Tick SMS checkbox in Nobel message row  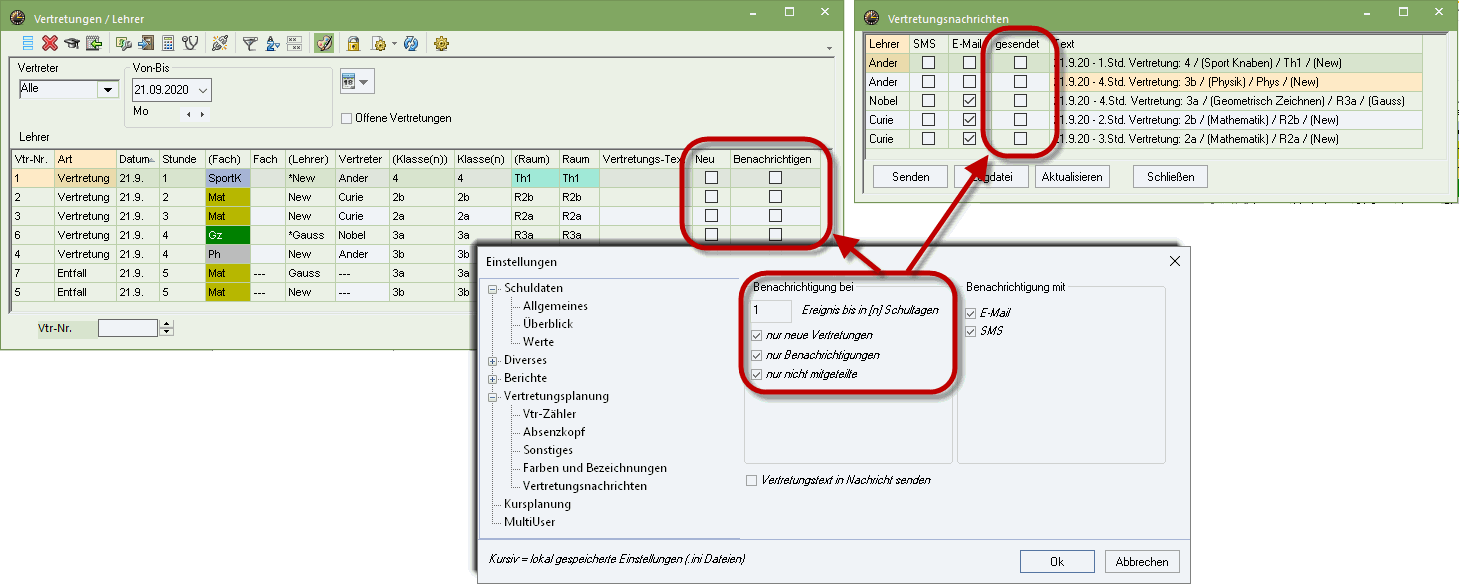pos(928,101)
